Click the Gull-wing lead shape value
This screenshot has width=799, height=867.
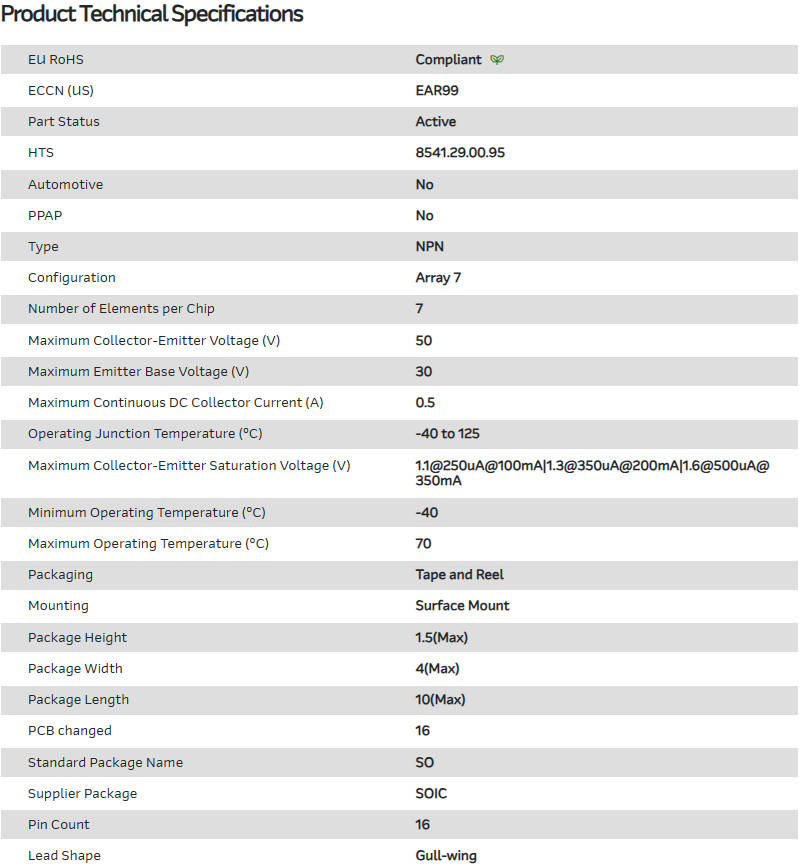coord(446,856)
